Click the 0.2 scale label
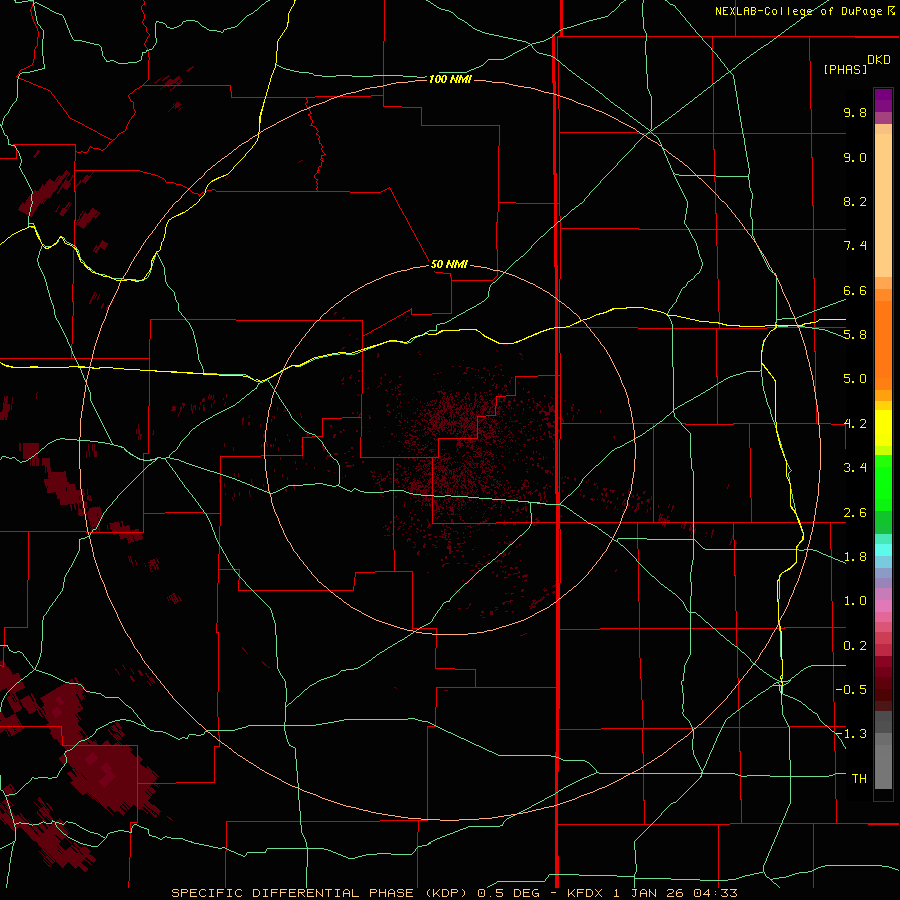Screen dimensions: 900x900 point(855,646)
